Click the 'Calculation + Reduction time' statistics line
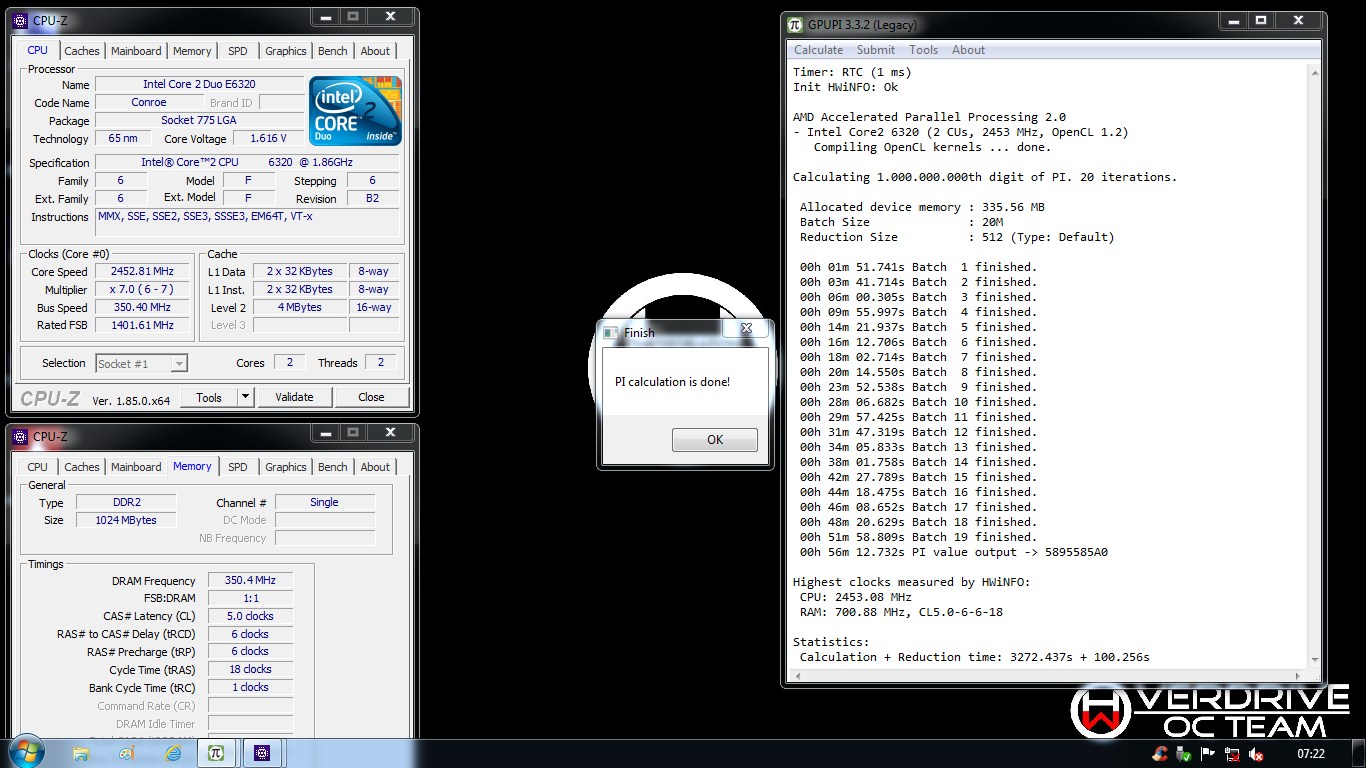This screenshot has width=1366, height=768. [x=974, y=657]
